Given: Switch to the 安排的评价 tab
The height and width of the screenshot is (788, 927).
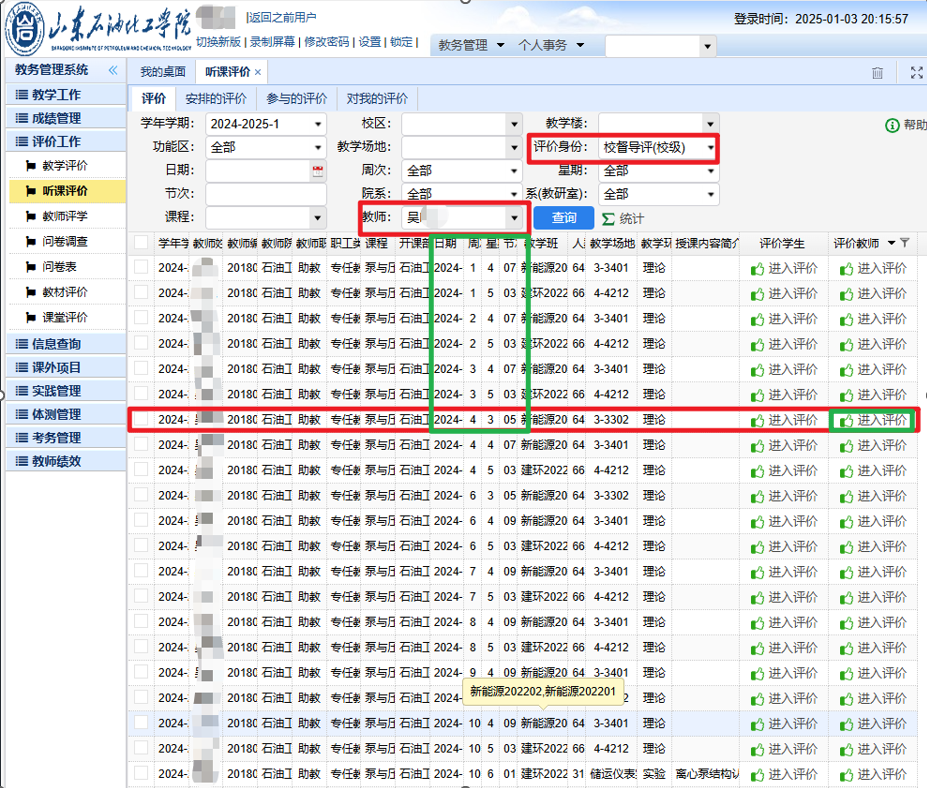Looking at the screenshot, I should pyautogui.click(x=216, y=98).
